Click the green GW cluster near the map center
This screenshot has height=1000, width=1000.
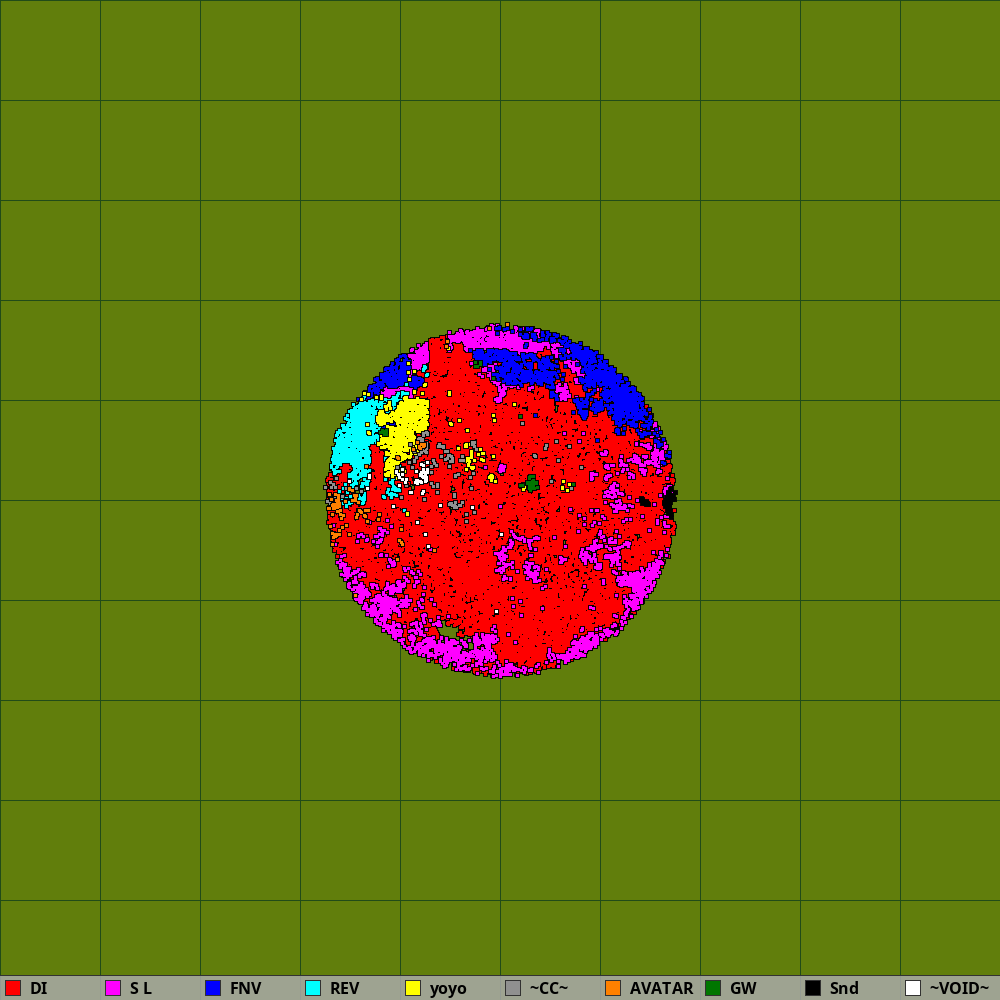coord(530,484)
